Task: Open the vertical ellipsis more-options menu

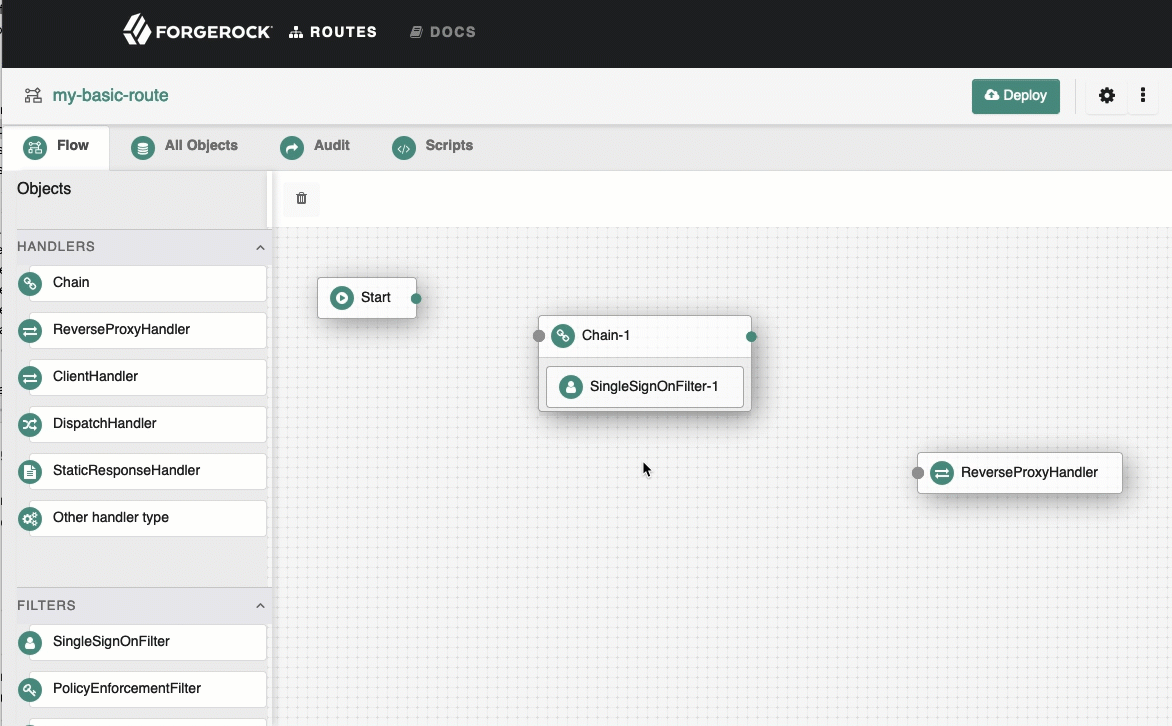Action: click(x=1143, y=95)
